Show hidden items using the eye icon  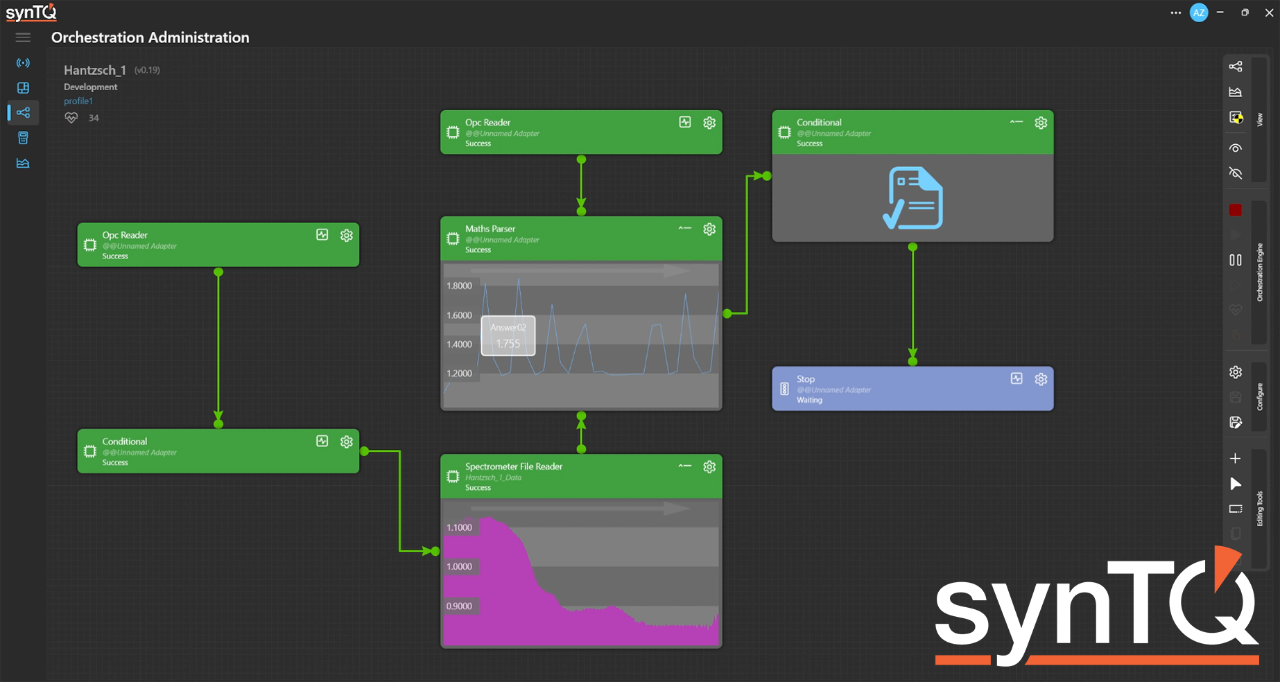click(1235, 148)
